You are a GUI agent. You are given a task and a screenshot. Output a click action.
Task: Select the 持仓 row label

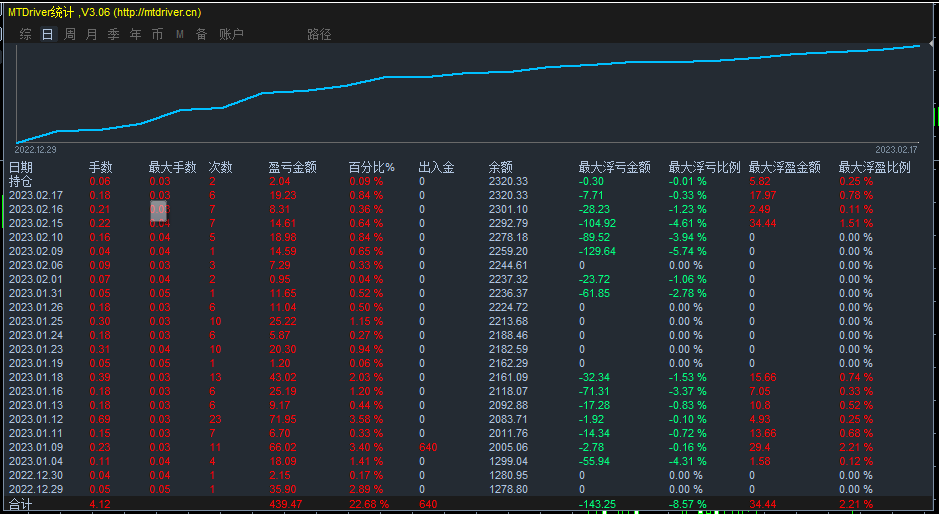(21, 181)
